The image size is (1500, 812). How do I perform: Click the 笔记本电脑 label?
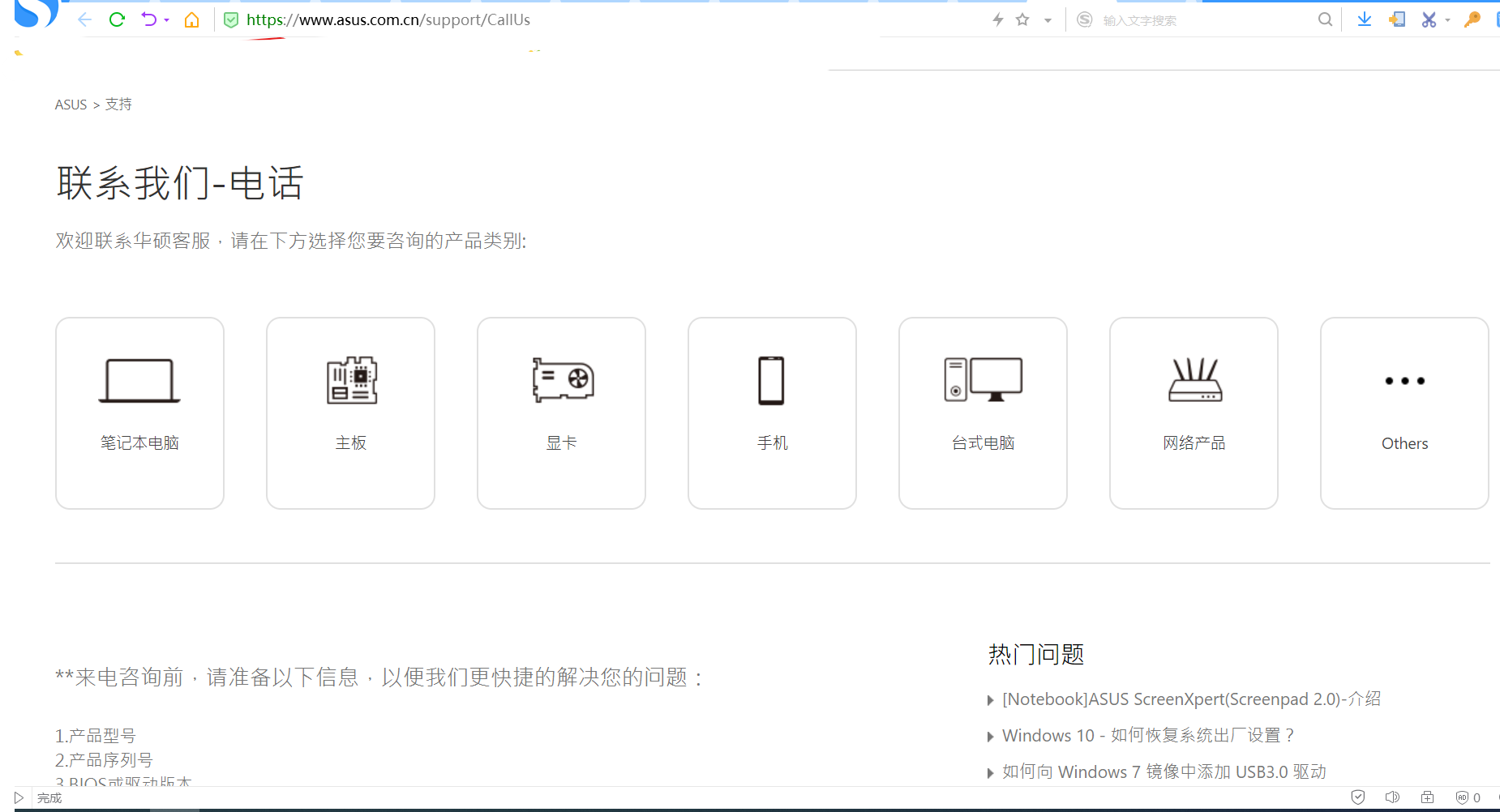139,443
